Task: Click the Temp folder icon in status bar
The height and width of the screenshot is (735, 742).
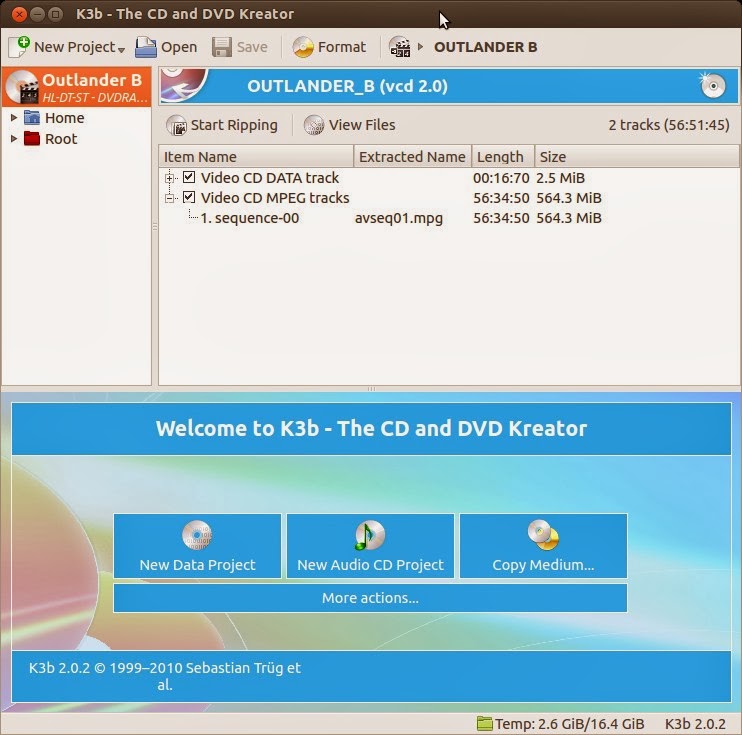Action: pos(485,724)
